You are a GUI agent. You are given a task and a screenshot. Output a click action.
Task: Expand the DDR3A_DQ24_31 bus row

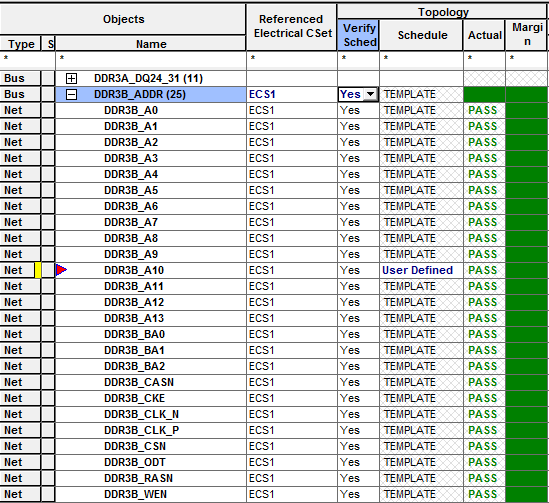click(x=71, y=78)
